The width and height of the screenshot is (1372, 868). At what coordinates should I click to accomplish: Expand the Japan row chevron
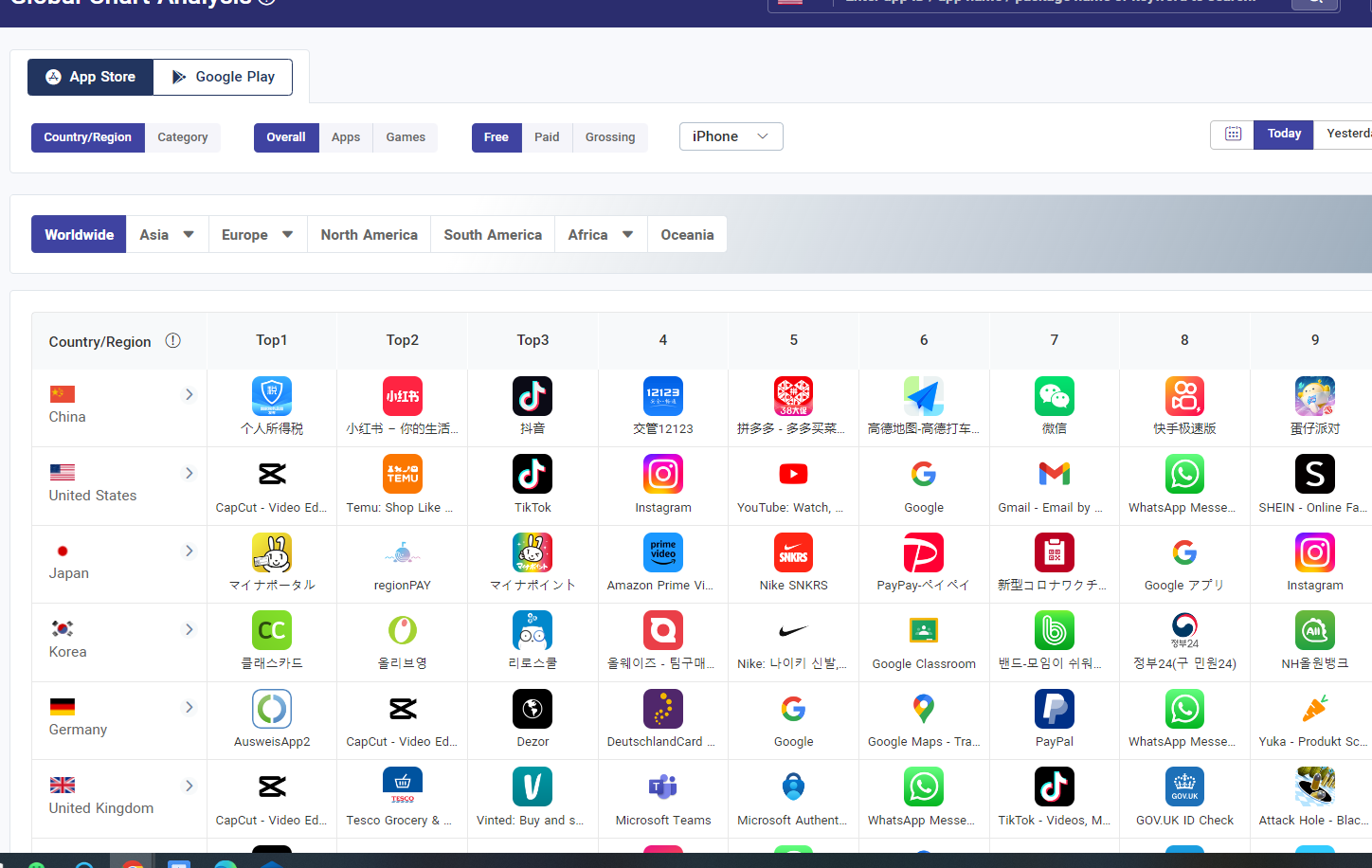[190, 551]
